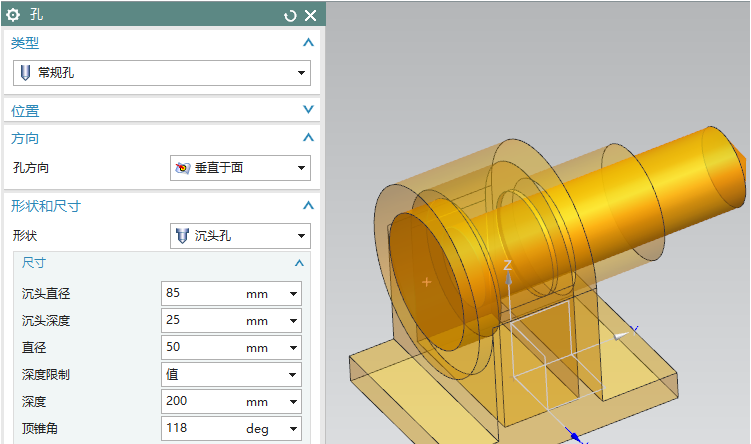Click the 沉头深度 label

click(x=46, y=320)
